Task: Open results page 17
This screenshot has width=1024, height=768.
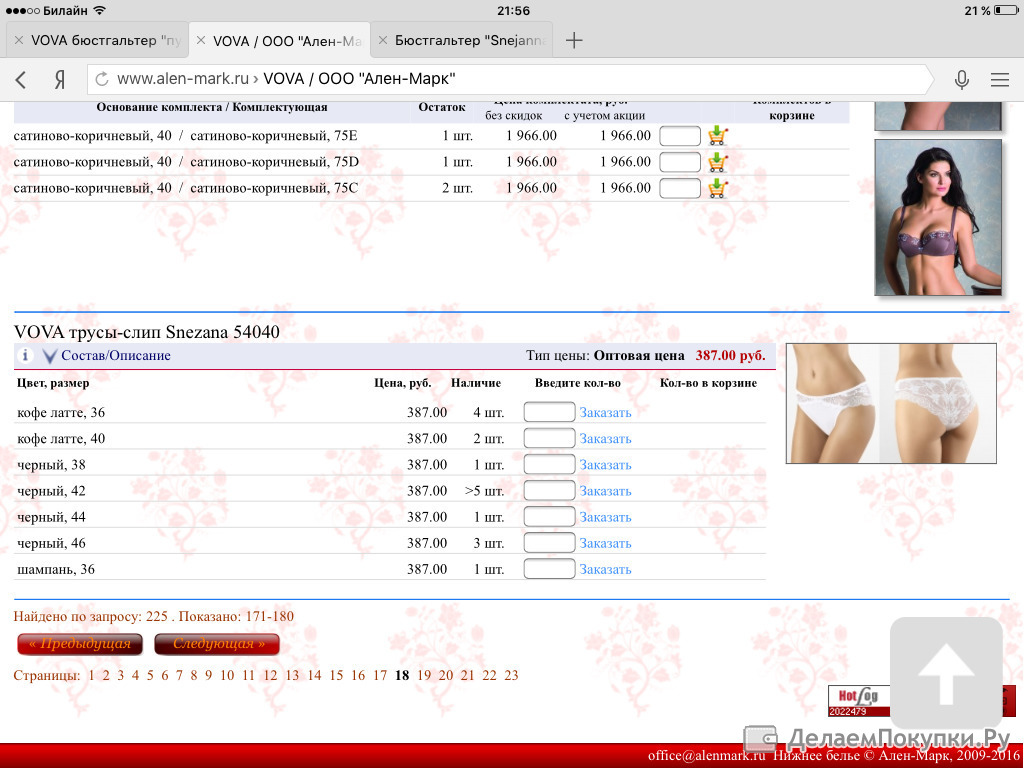Action: click(380, 675)
